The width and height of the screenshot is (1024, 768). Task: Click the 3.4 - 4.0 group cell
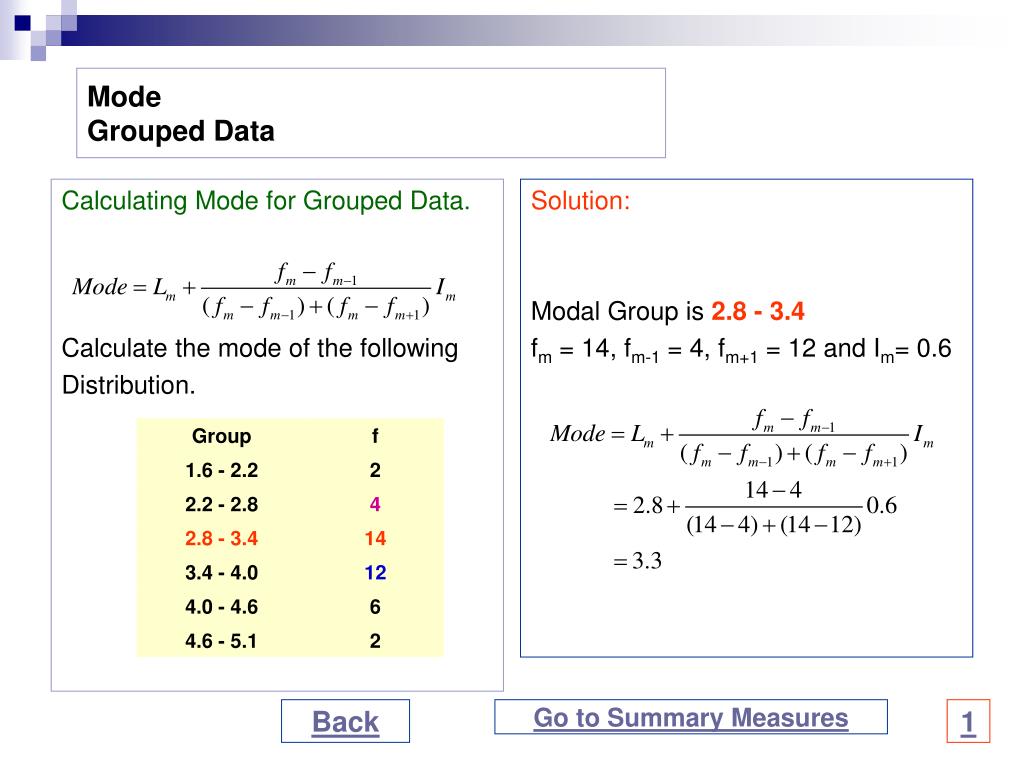coord(221,573)
